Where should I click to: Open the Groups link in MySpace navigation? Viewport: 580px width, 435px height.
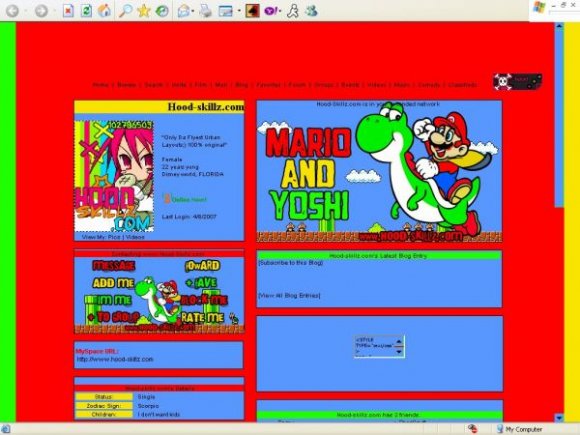point(324,85)
